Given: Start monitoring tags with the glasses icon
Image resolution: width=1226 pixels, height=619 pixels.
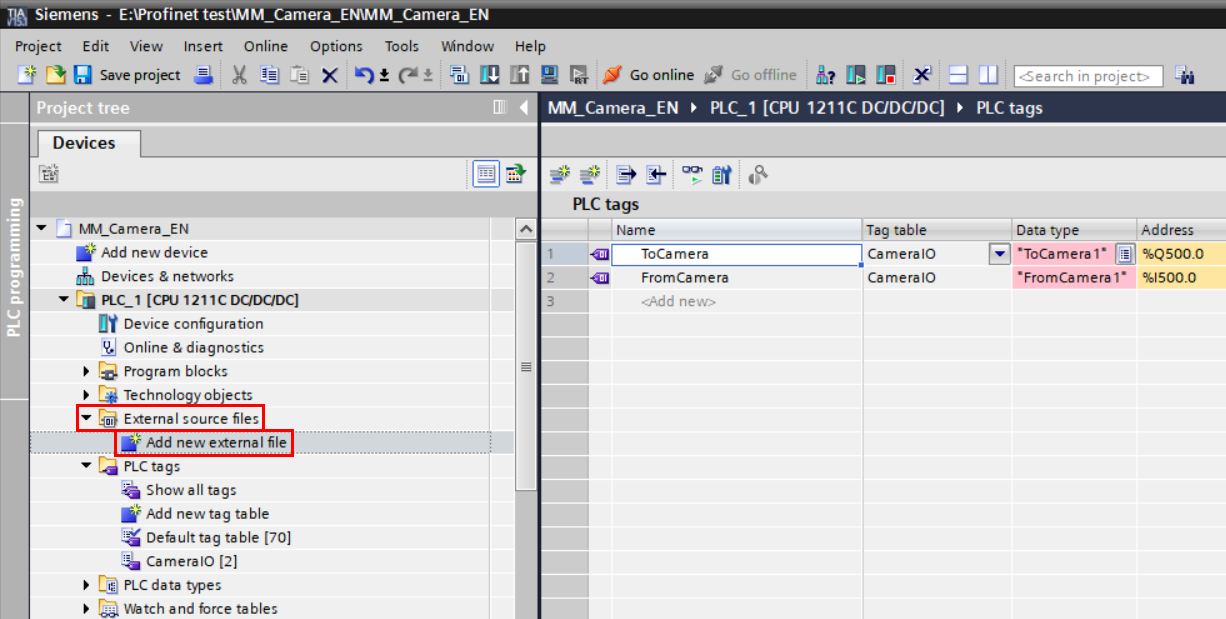Looking at the screenshot, I should [692, 174].
